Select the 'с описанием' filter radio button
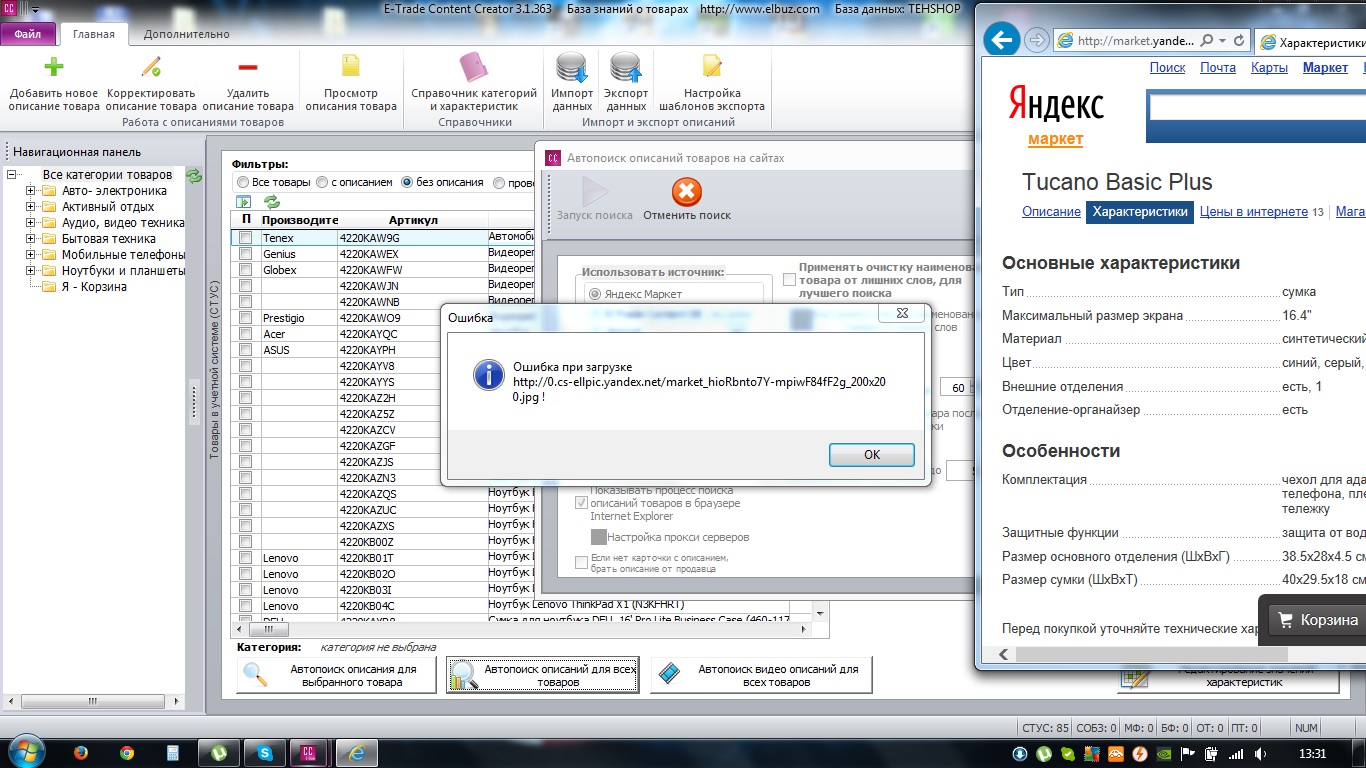The image size is (1366, 768). point(322,183)
